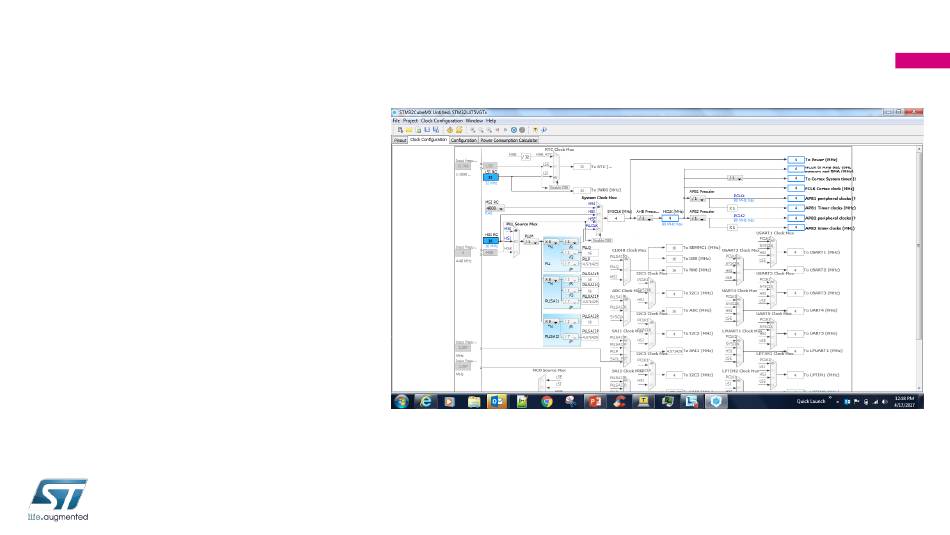Click the FCLK Cortex clock value field
Screen dimensions: 950x535
click(796, 188)
